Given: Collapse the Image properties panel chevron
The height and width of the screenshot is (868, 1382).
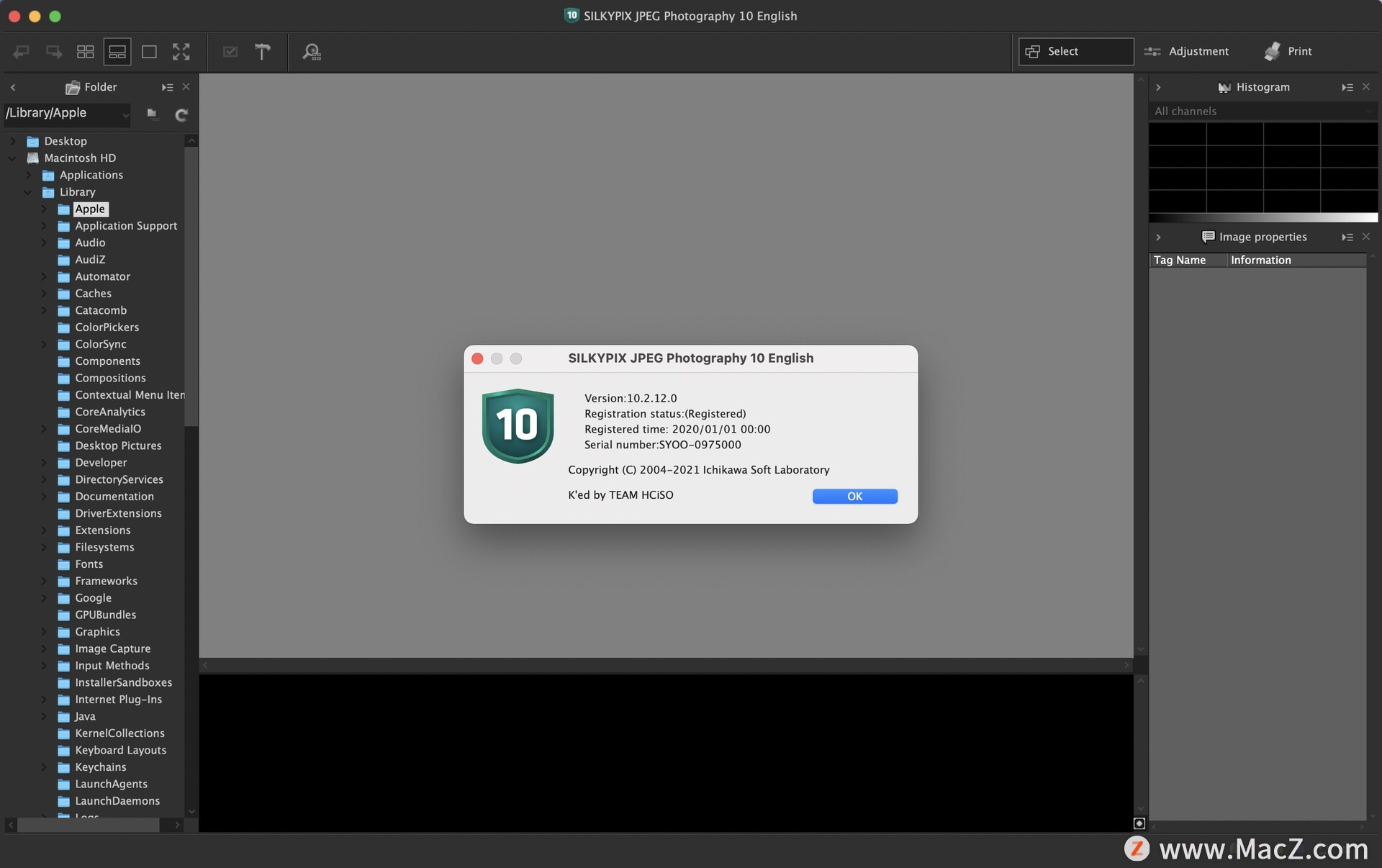Looking at the screenshot, I should 1158,237.
